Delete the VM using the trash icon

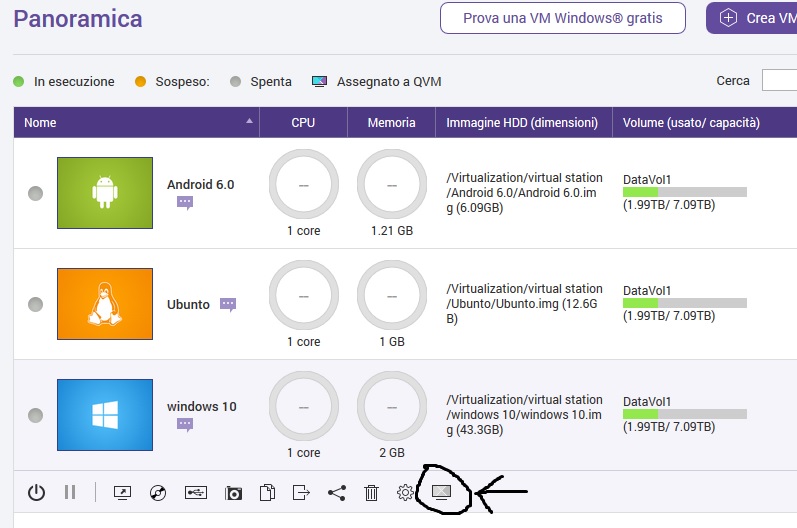[371, 492]
